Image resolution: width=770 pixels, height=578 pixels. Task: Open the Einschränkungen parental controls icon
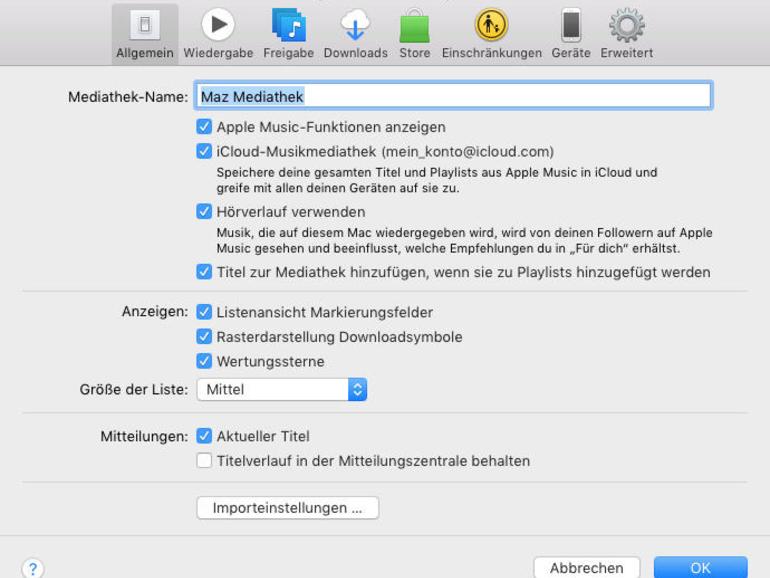point(491,25)
